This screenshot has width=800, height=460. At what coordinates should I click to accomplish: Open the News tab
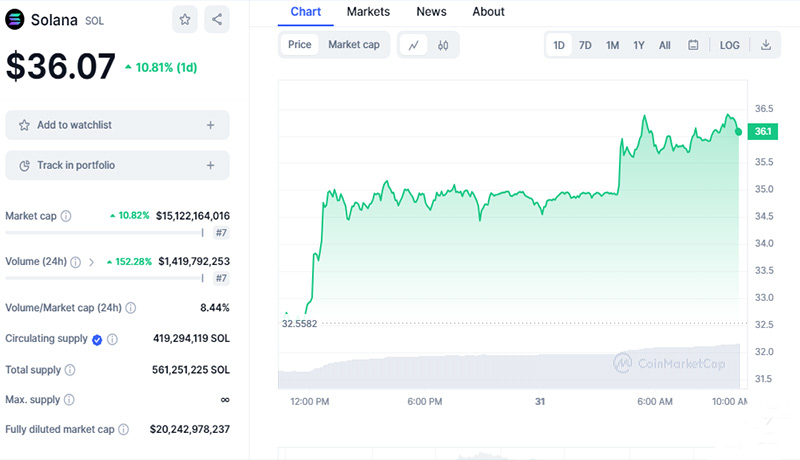click(431, 12)
